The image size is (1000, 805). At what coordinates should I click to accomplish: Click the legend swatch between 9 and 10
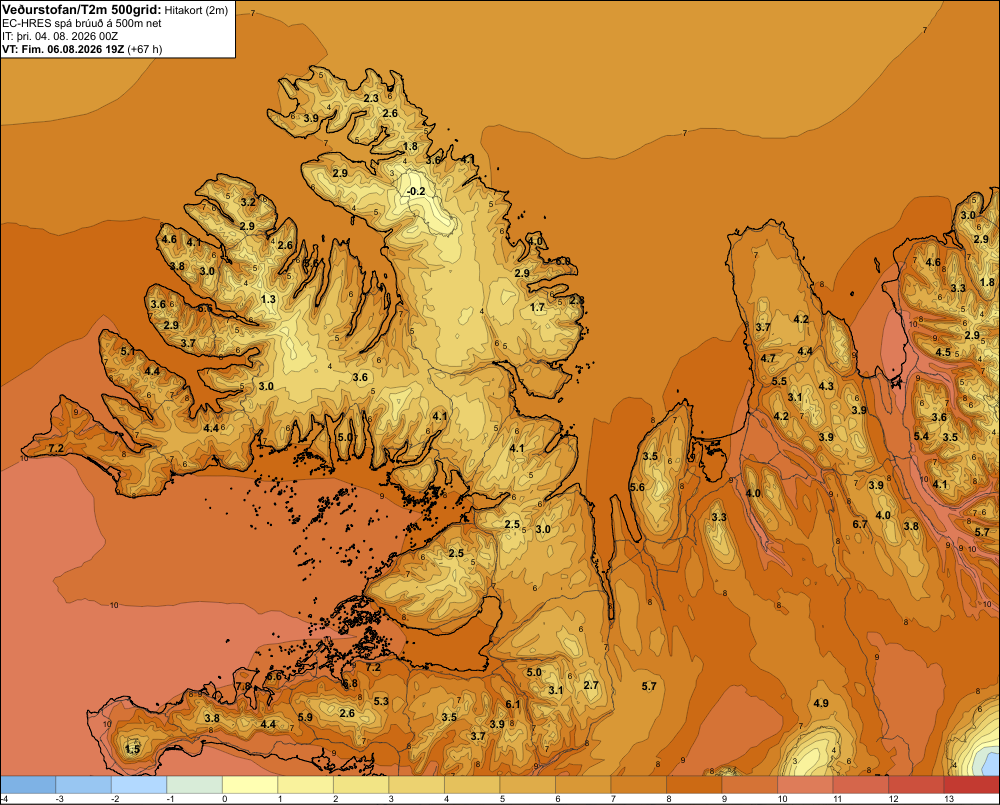pos(749,785)
